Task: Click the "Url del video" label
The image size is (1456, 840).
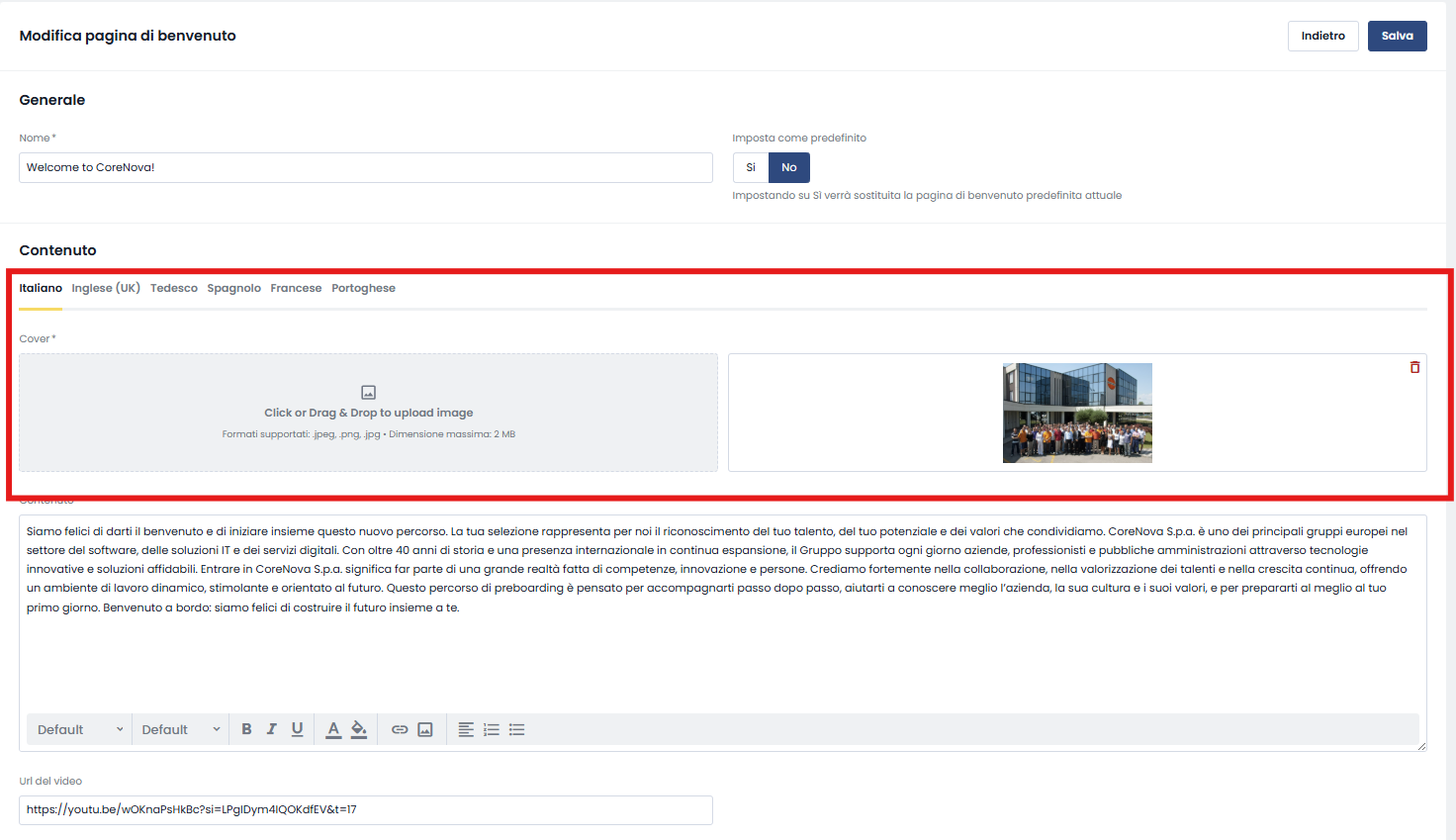Action: coord(50,781)
